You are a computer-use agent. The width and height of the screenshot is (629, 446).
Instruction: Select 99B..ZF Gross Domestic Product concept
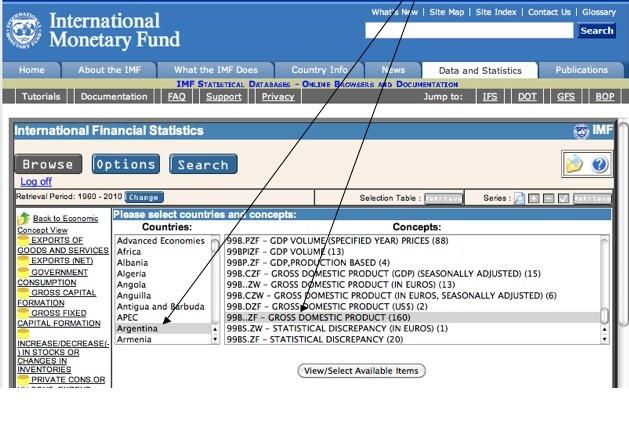[x=413, y=317]
